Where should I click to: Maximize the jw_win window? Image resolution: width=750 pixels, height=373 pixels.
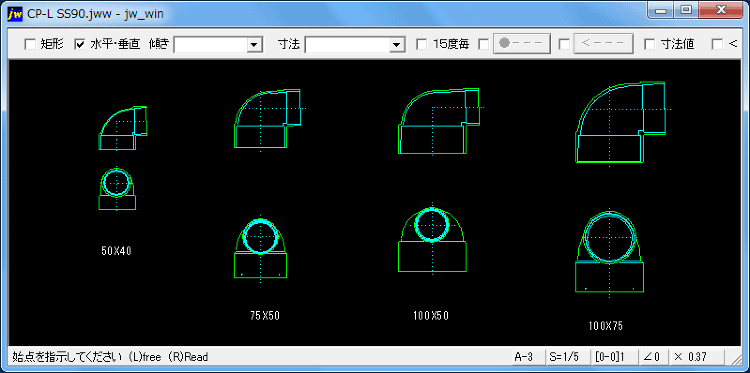[x=685, y=11]
